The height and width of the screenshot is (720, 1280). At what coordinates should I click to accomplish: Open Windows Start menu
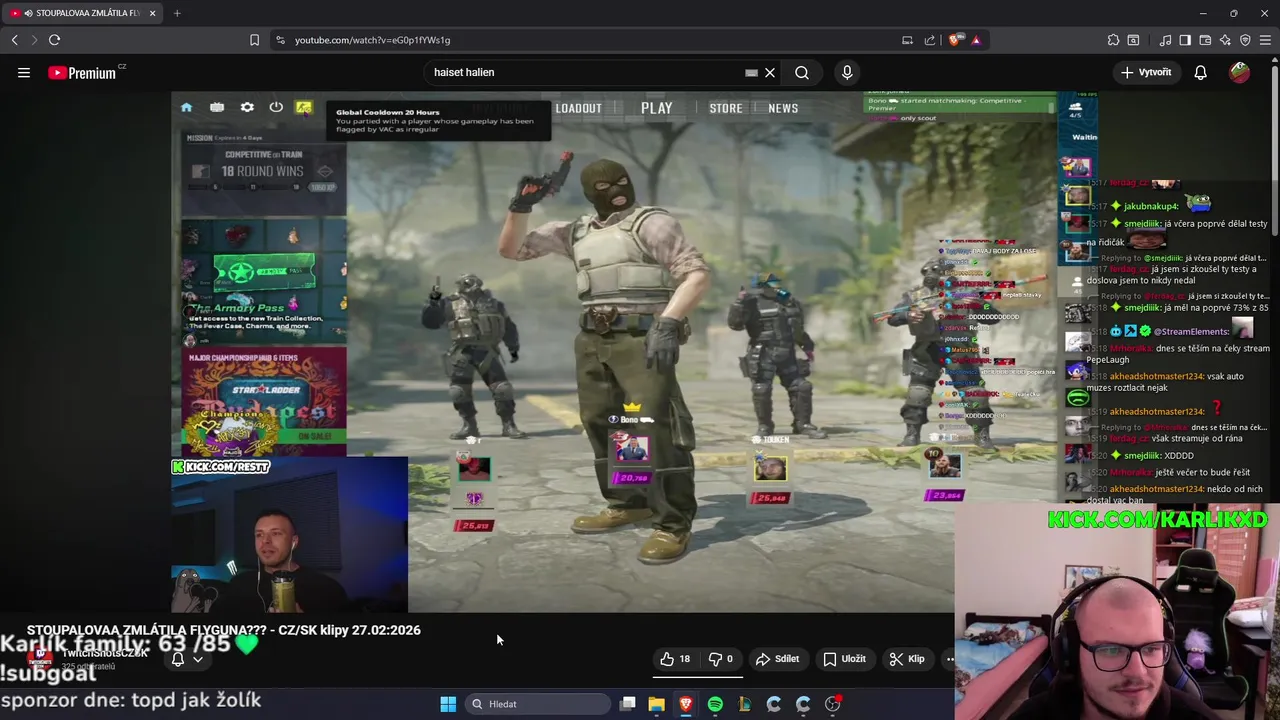point(448,704)
